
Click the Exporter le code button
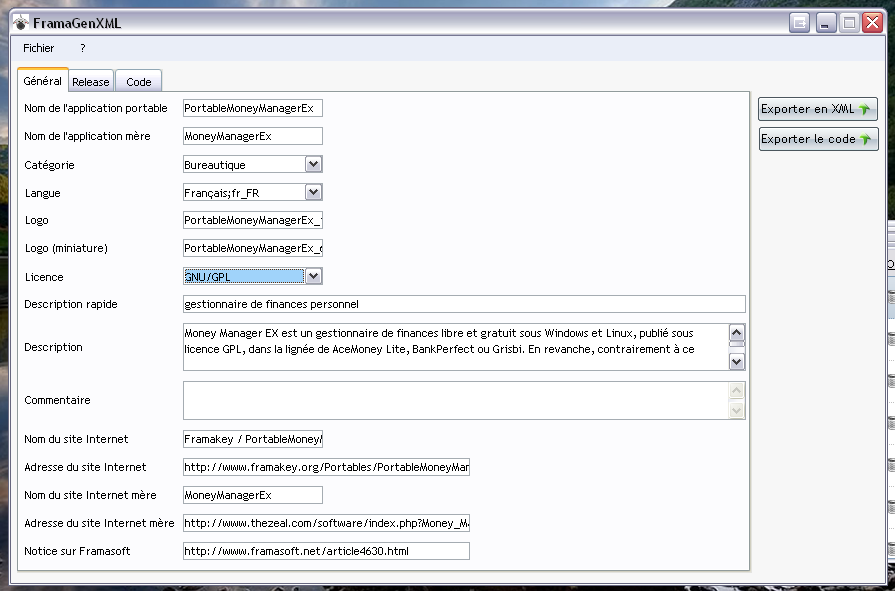818,139
